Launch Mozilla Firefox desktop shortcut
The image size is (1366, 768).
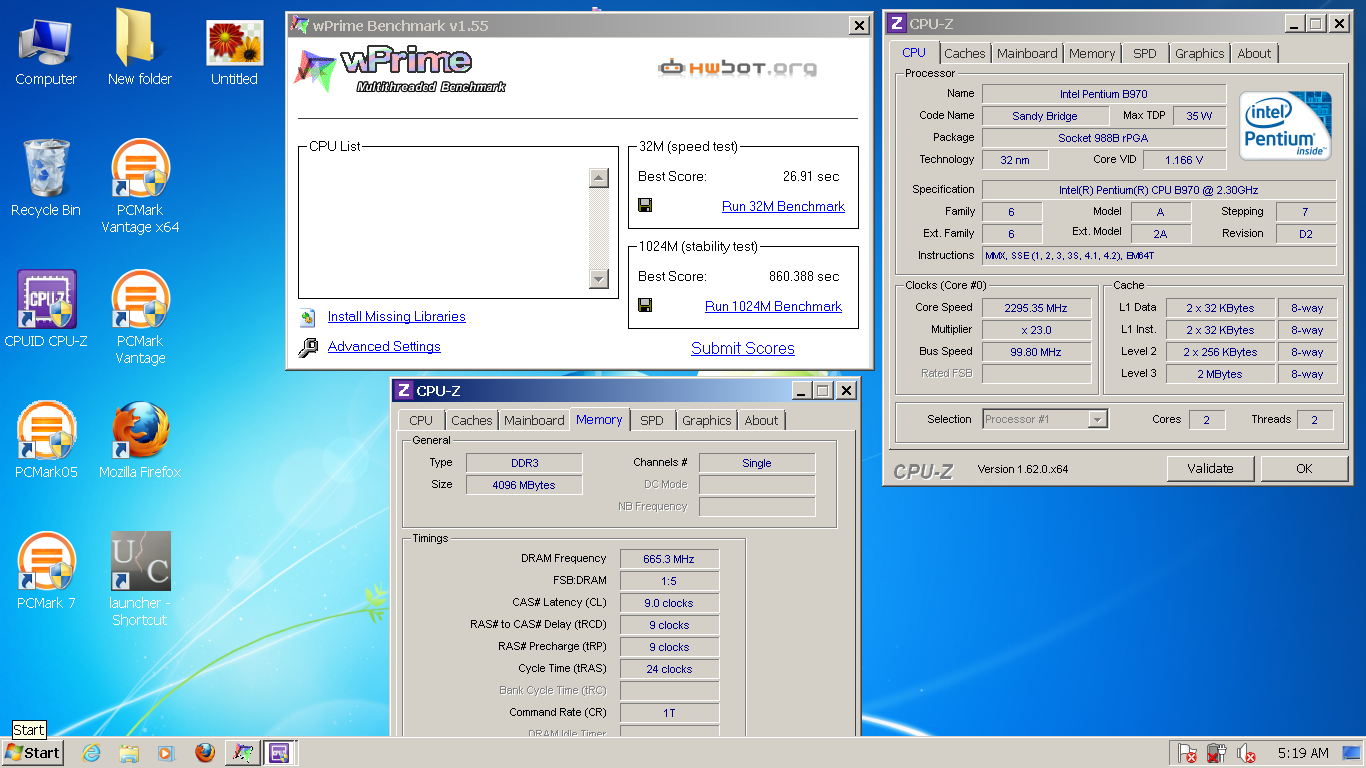pyautogui.click(x=140, y=441)
